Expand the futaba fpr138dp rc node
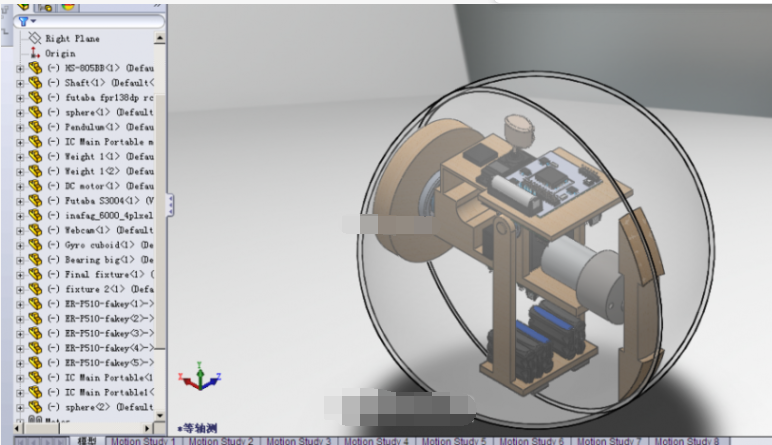Screen dimensions: 772x445 pyautogui.click(x=20, y=98)
